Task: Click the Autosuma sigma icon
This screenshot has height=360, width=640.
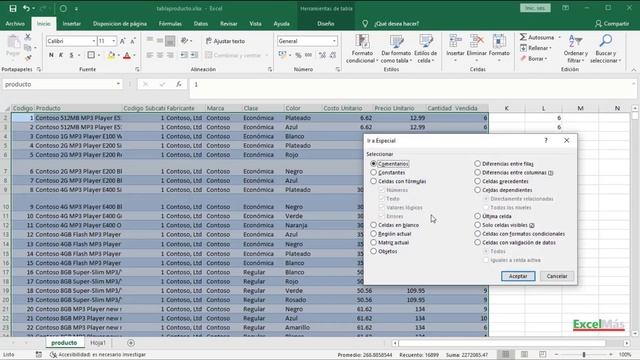Action: tap(523, 37)
